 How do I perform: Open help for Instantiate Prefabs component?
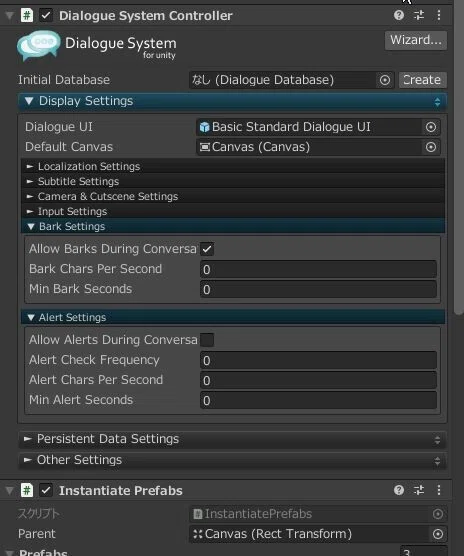click(x=399, y=490)
